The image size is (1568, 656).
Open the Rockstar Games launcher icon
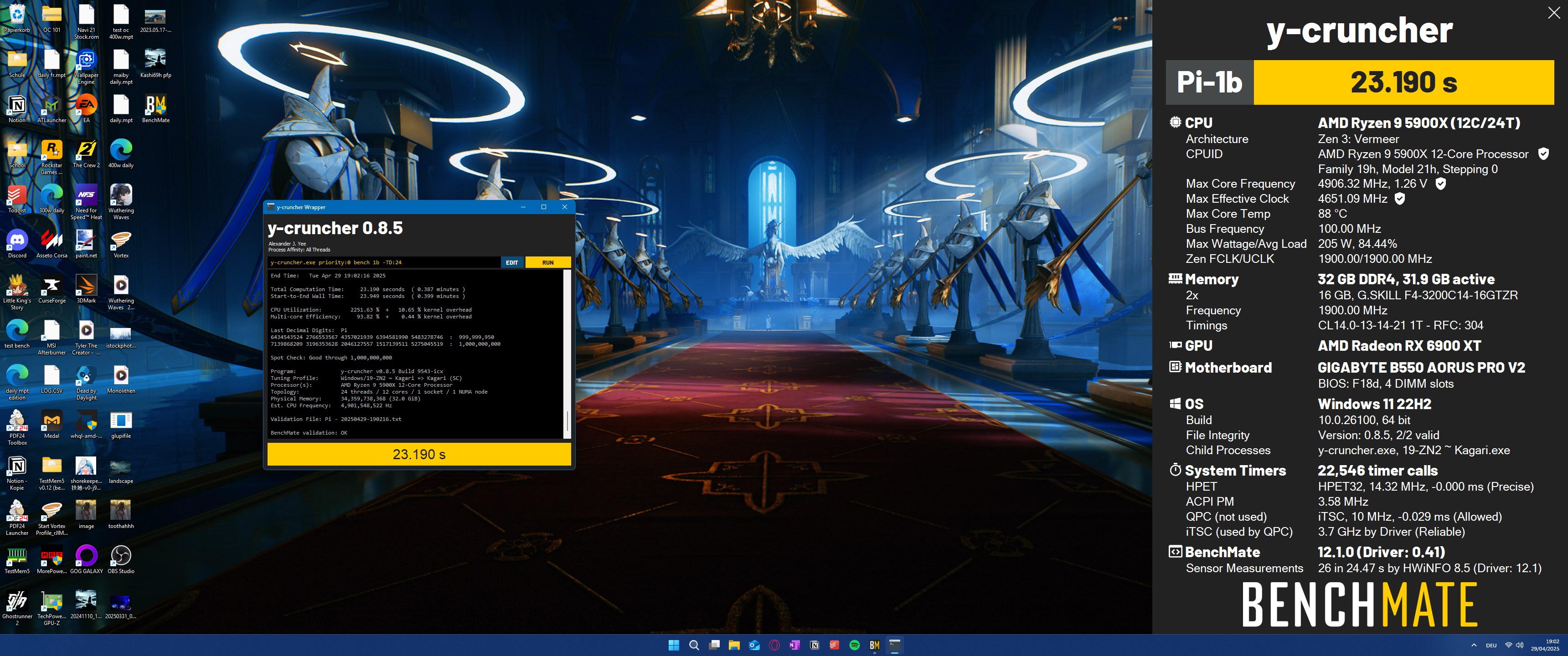(x=52, y=157)
